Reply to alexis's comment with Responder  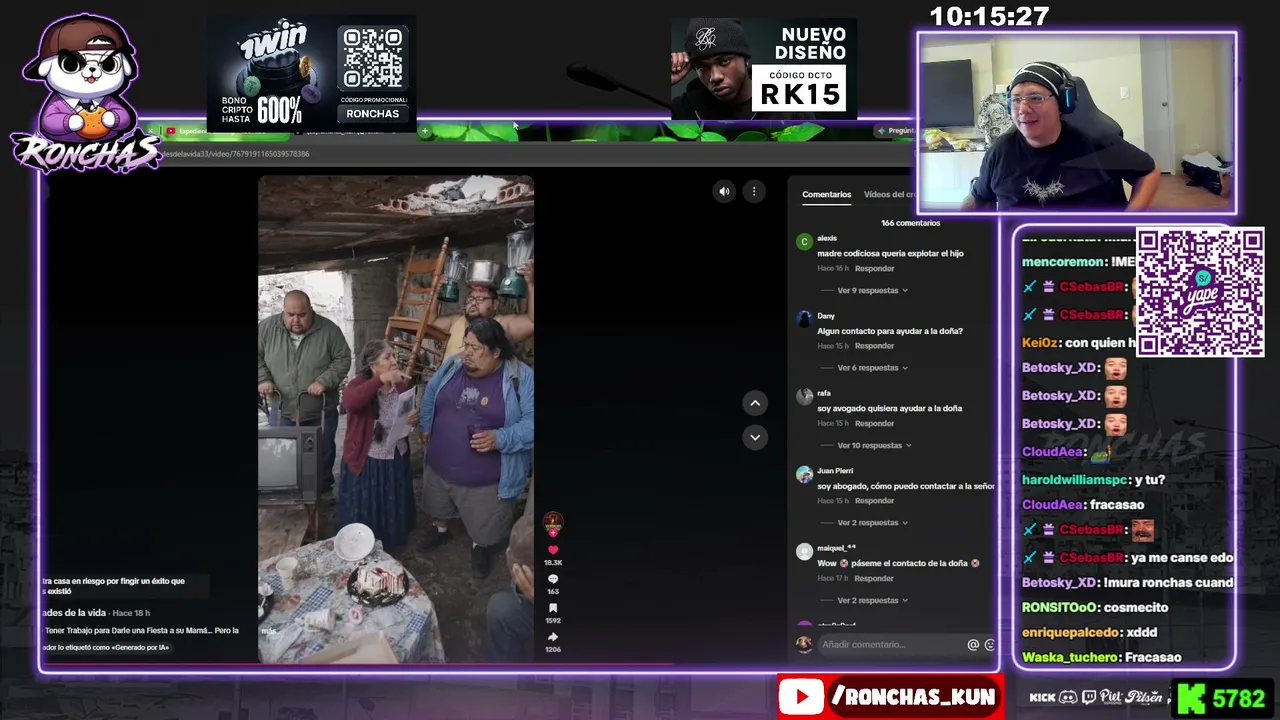point(875,269)
